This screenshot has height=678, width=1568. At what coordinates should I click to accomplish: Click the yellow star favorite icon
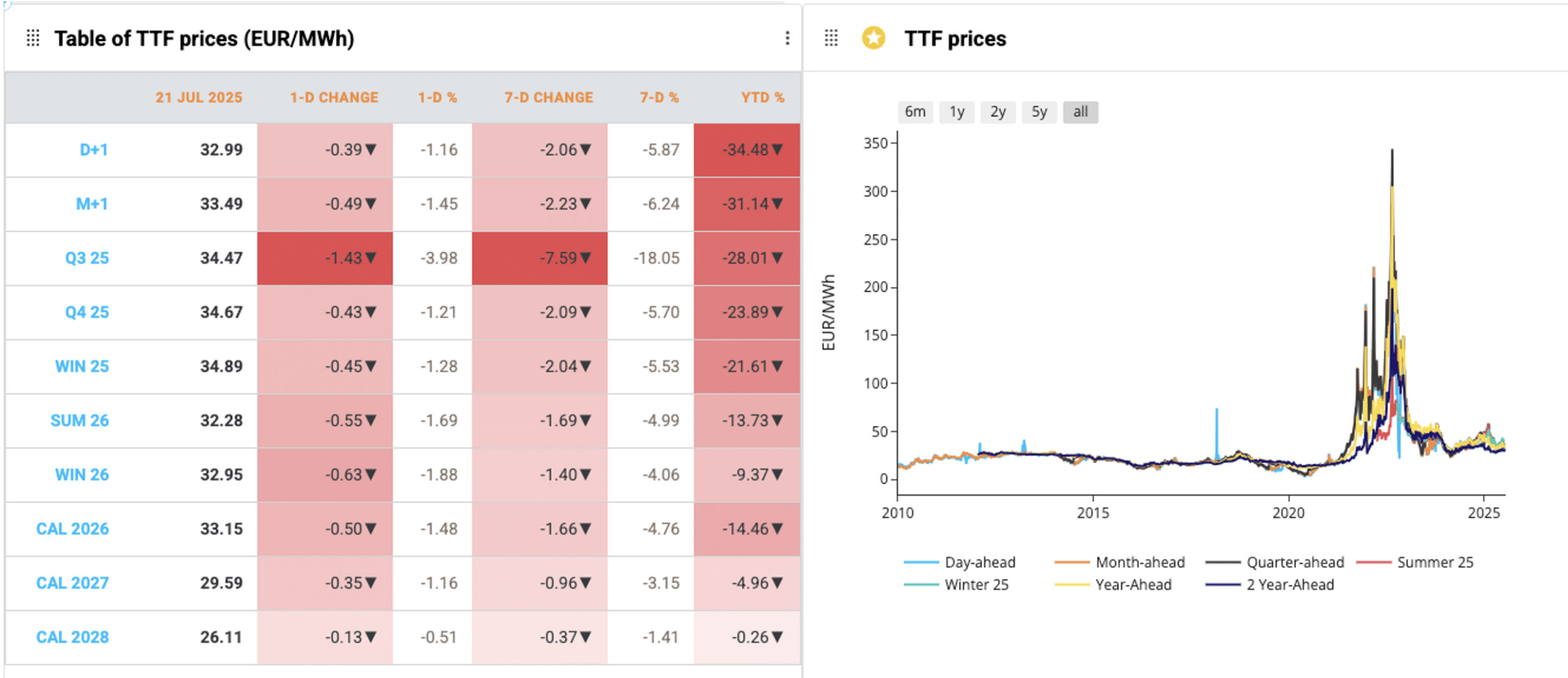[x=873, y=38]
